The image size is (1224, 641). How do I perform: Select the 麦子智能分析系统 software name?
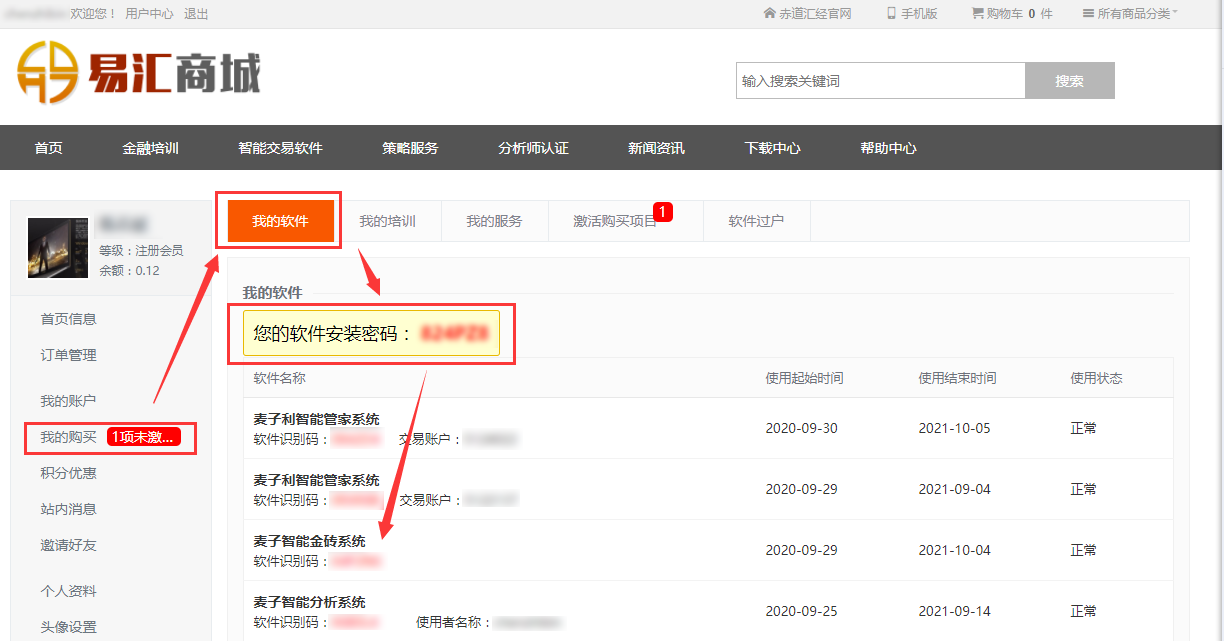point(310,602)
